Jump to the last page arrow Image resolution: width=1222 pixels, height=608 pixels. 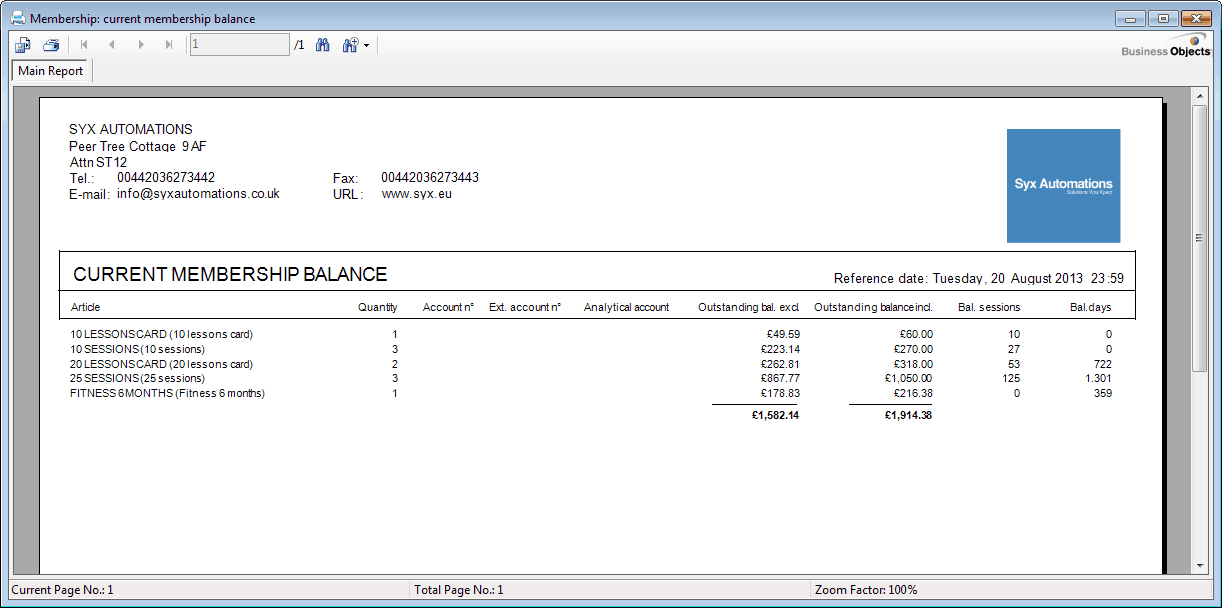(169, 45)
